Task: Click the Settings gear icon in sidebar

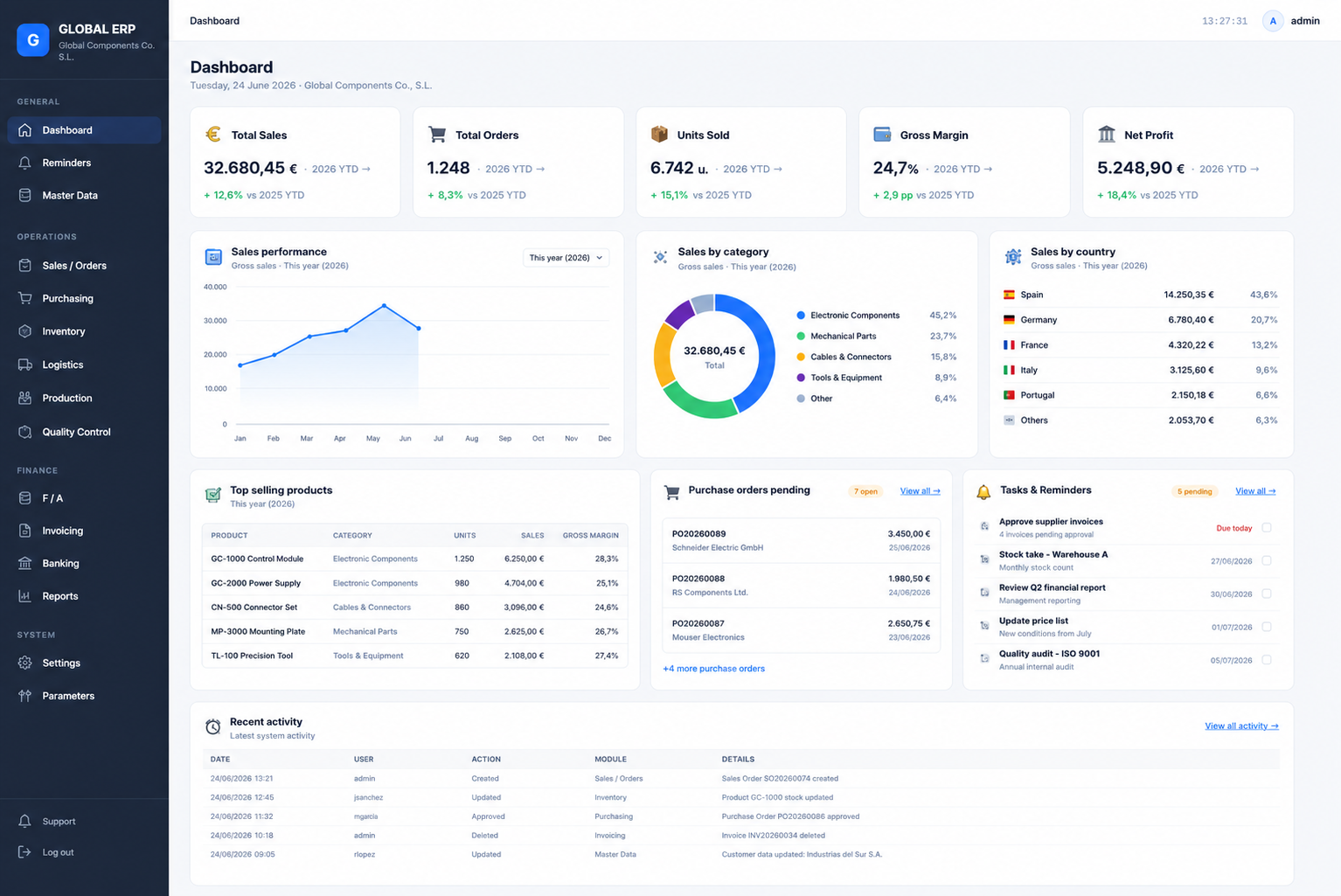Action: pos(24,663)
